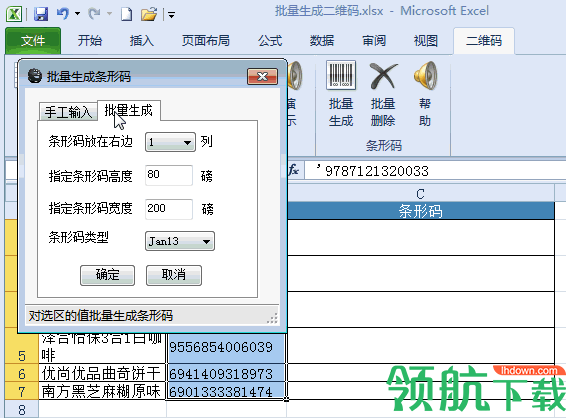Close the 批量生成条形码 dialog

click(262, 77)
